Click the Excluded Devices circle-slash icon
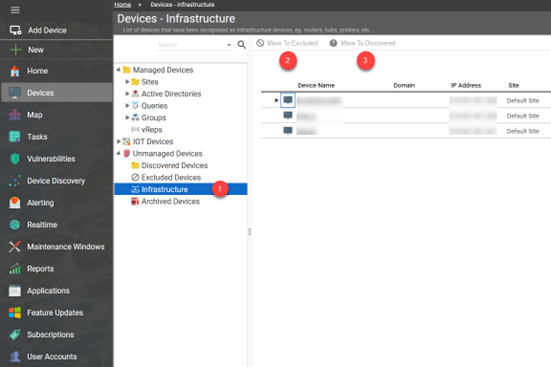 pos(135,178)
